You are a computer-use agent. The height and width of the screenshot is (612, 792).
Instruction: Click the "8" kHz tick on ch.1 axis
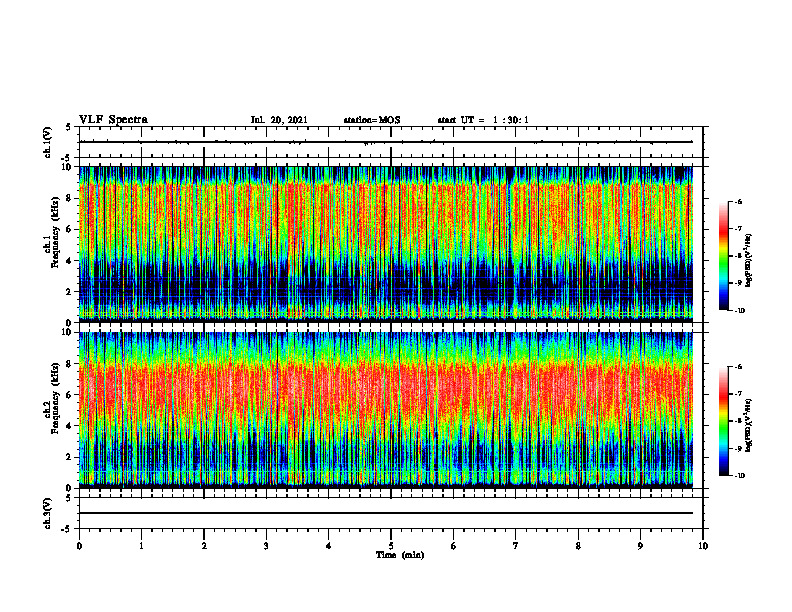coord(70,198)
